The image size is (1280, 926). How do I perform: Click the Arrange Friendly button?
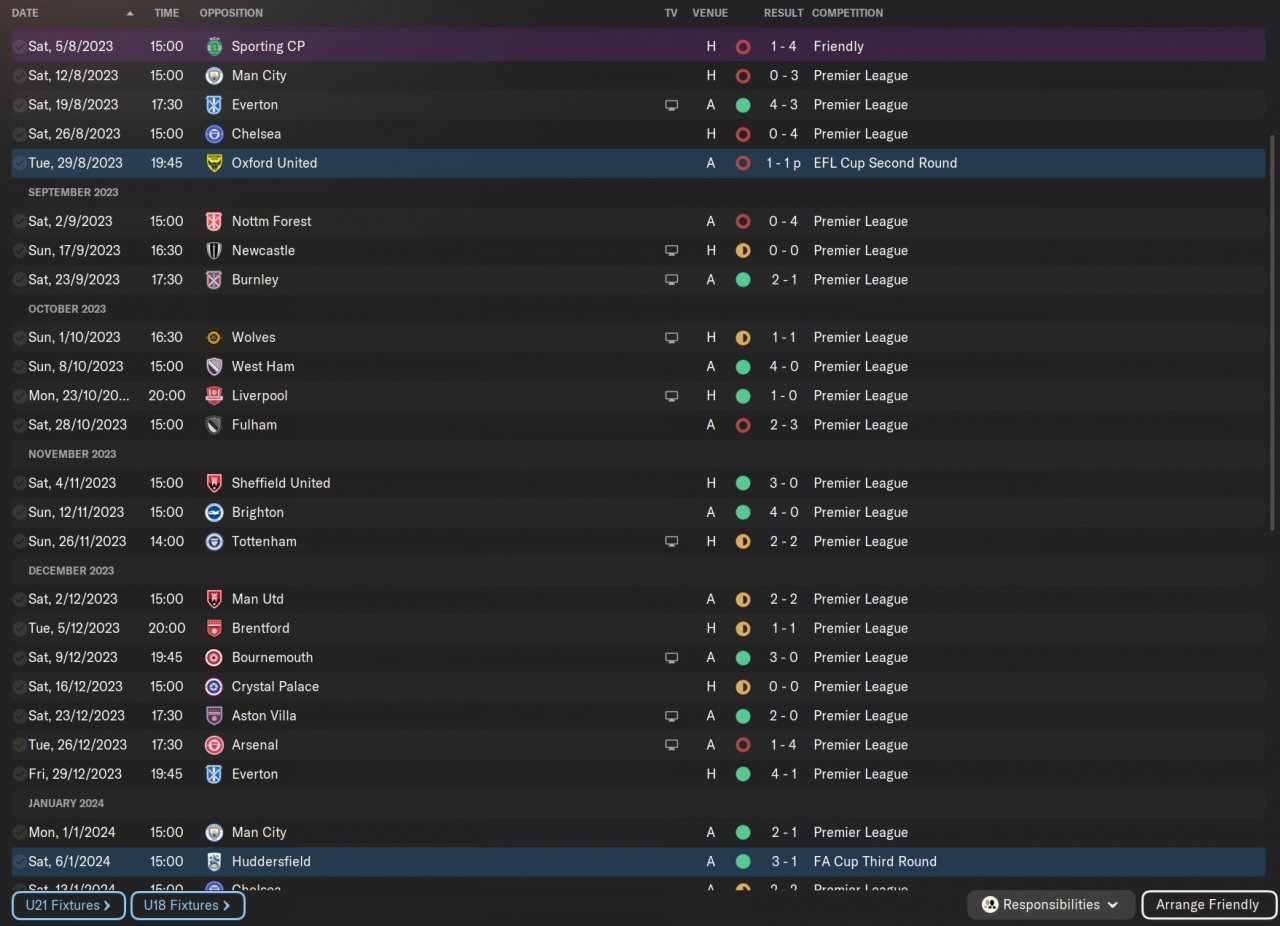pyautogui.click(x=1208, y=905)
